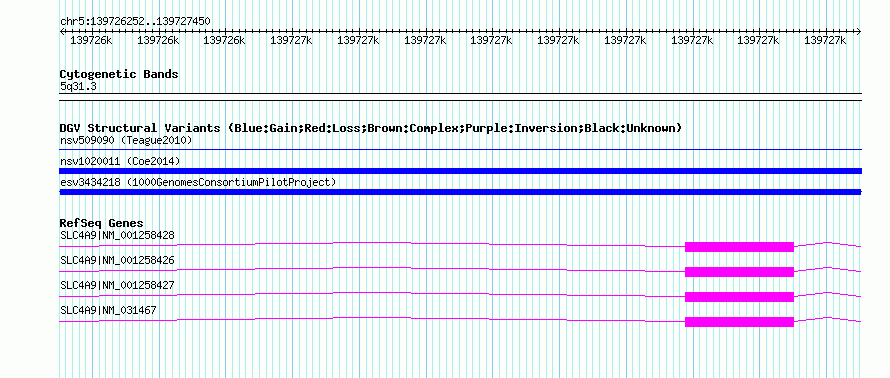
Task: Click the magenta exon of NM_001258427
Action: [739, 297]
